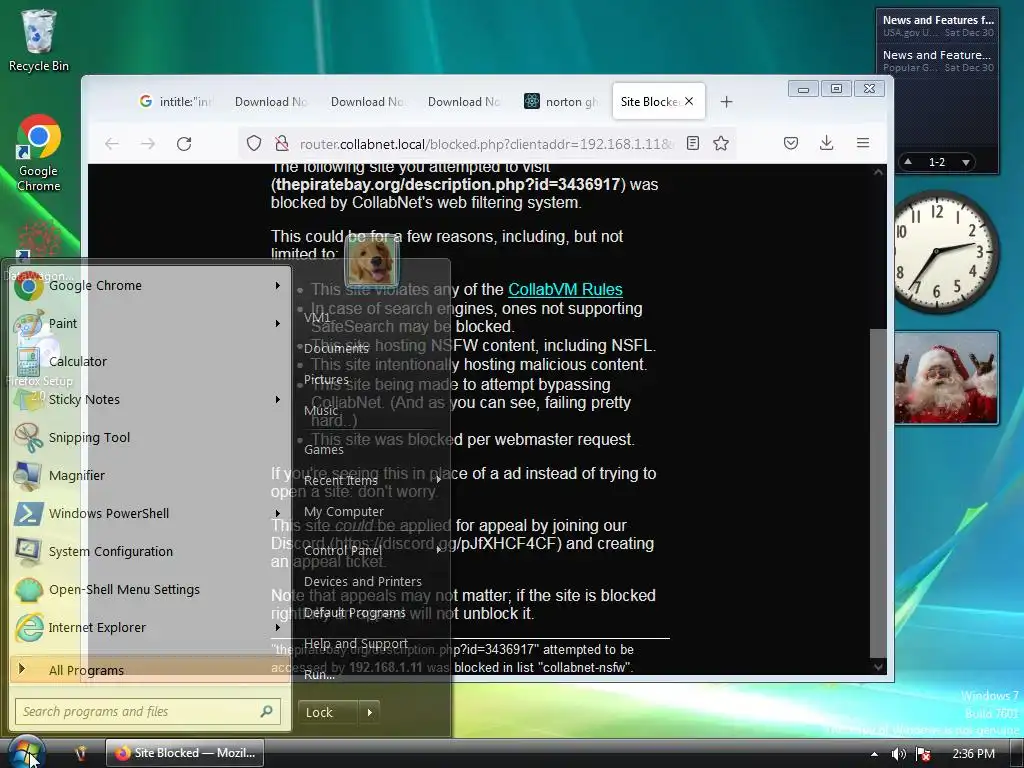Open Documents from Start menu
This screenshot has height=768, width=1024.
pyautogui.click(x=336, y=349)
